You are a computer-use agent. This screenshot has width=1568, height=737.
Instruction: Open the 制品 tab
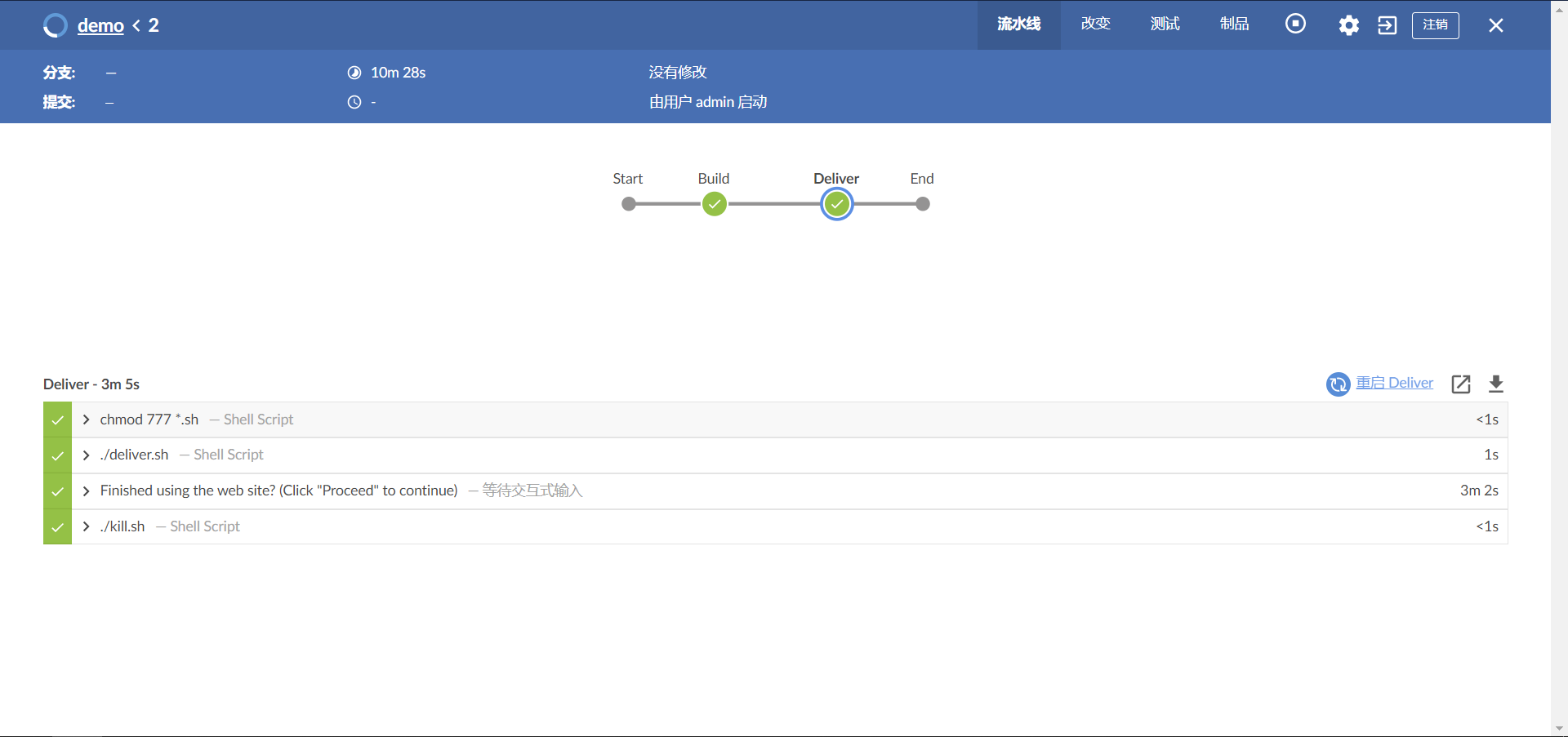pyautogui.click(x=1233, y=24)
